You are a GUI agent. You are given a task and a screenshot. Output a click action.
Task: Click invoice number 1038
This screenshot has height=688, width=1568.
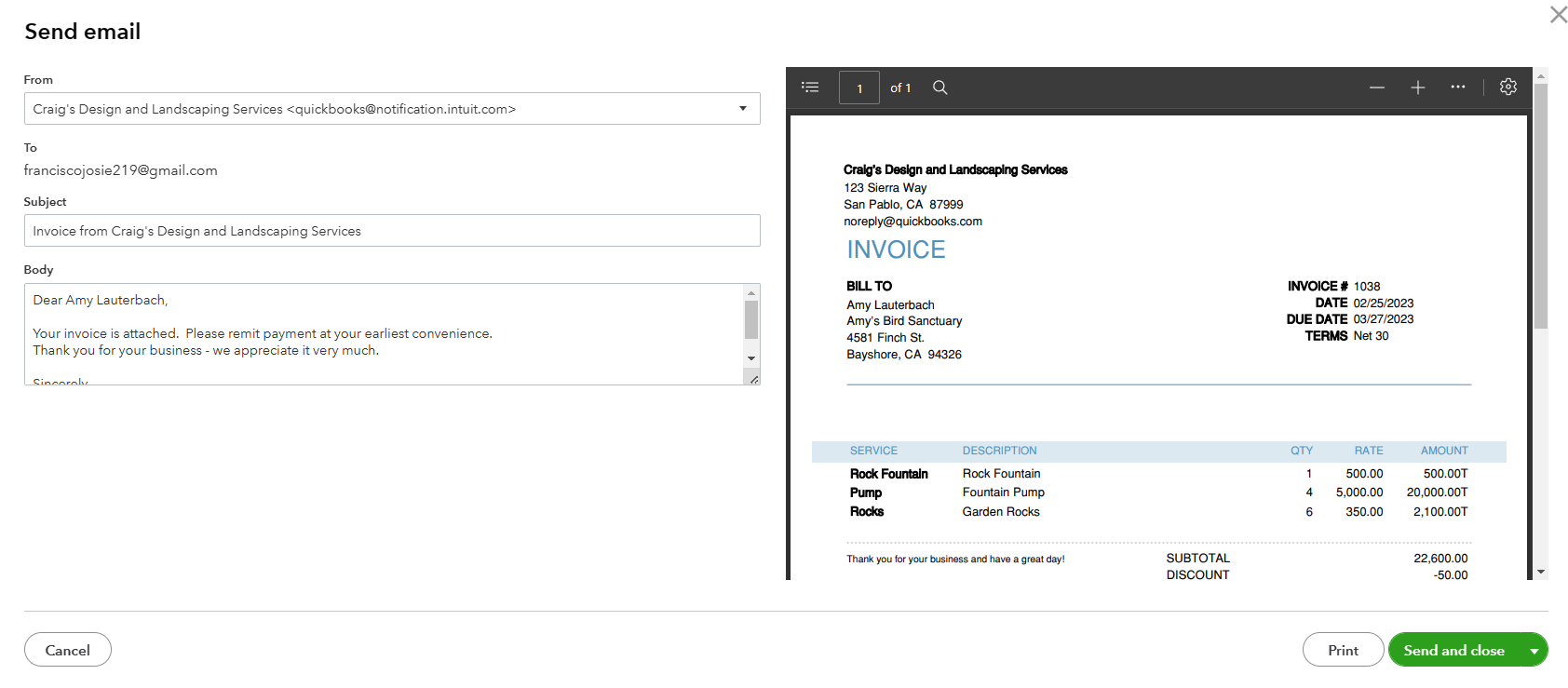tap(1367, 286)
